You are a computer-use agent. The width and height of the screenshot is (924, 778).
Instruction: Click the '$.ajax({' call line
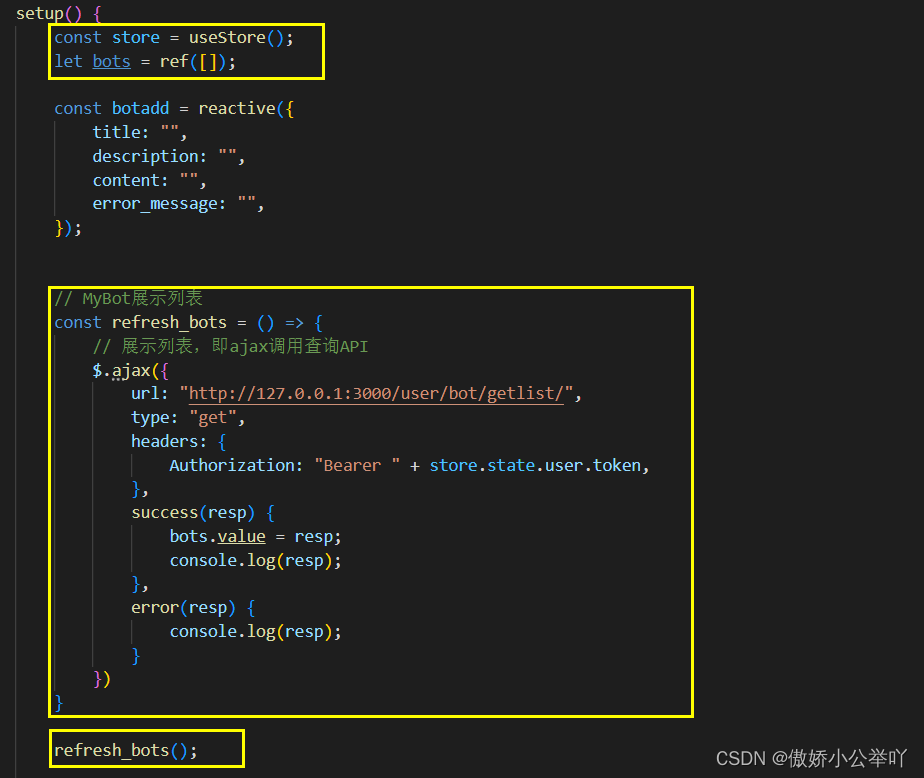click(x=131, y=370)
